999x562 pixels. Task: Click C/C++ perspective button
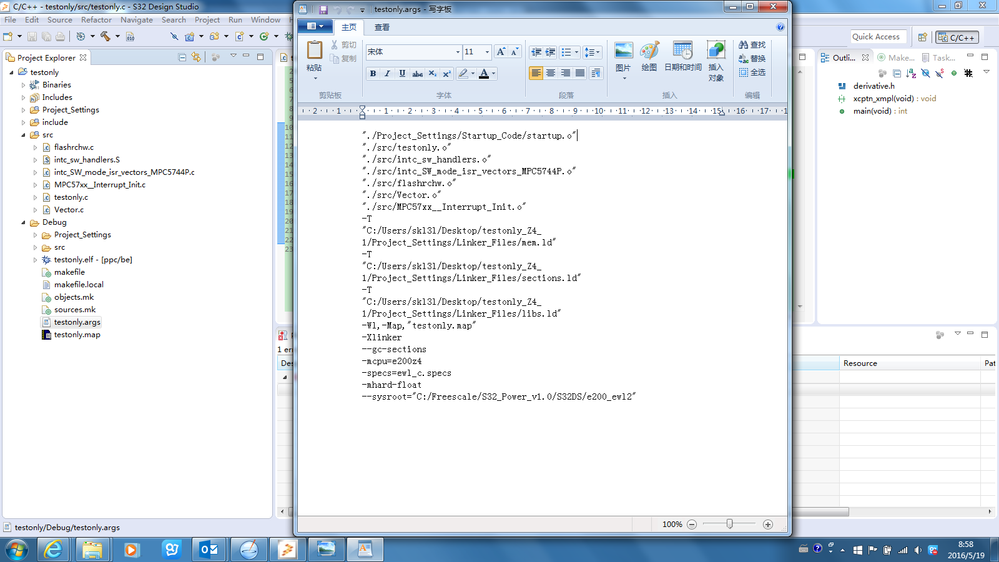[x=957, y=37]
